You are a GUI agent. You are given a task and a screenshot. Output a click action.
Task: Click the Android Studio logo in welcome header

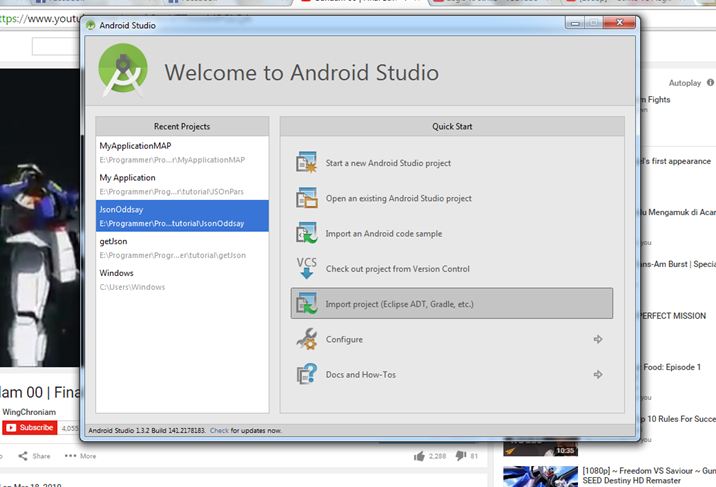(122, 70)
